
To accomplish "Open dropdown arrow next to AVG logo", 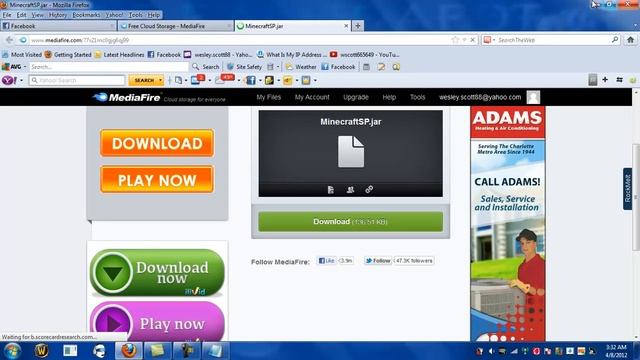I will [x=25, y=67].
